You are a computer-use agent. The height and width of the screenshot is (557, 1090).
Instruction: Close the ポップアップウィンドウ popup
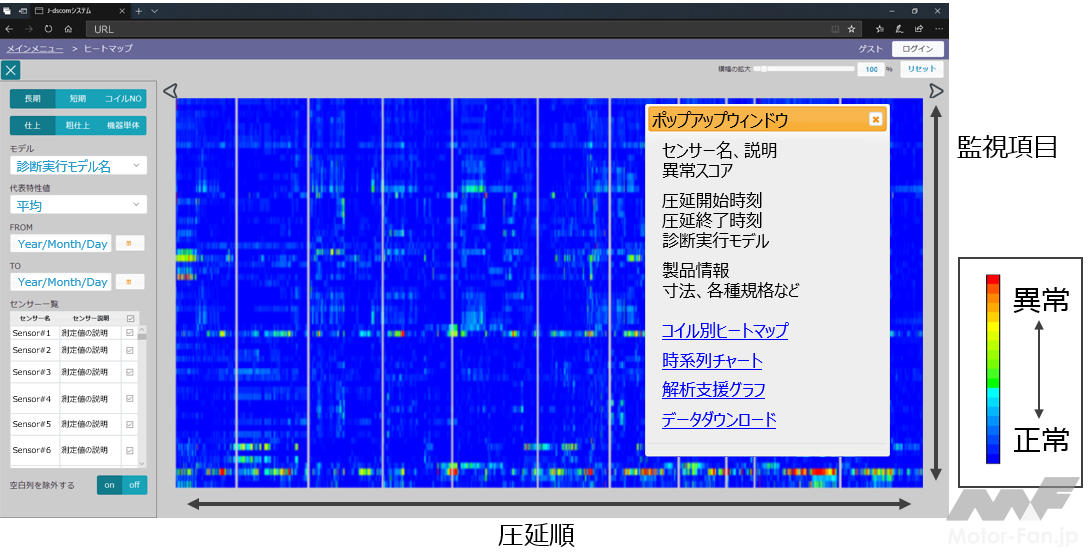pos(875,119)
